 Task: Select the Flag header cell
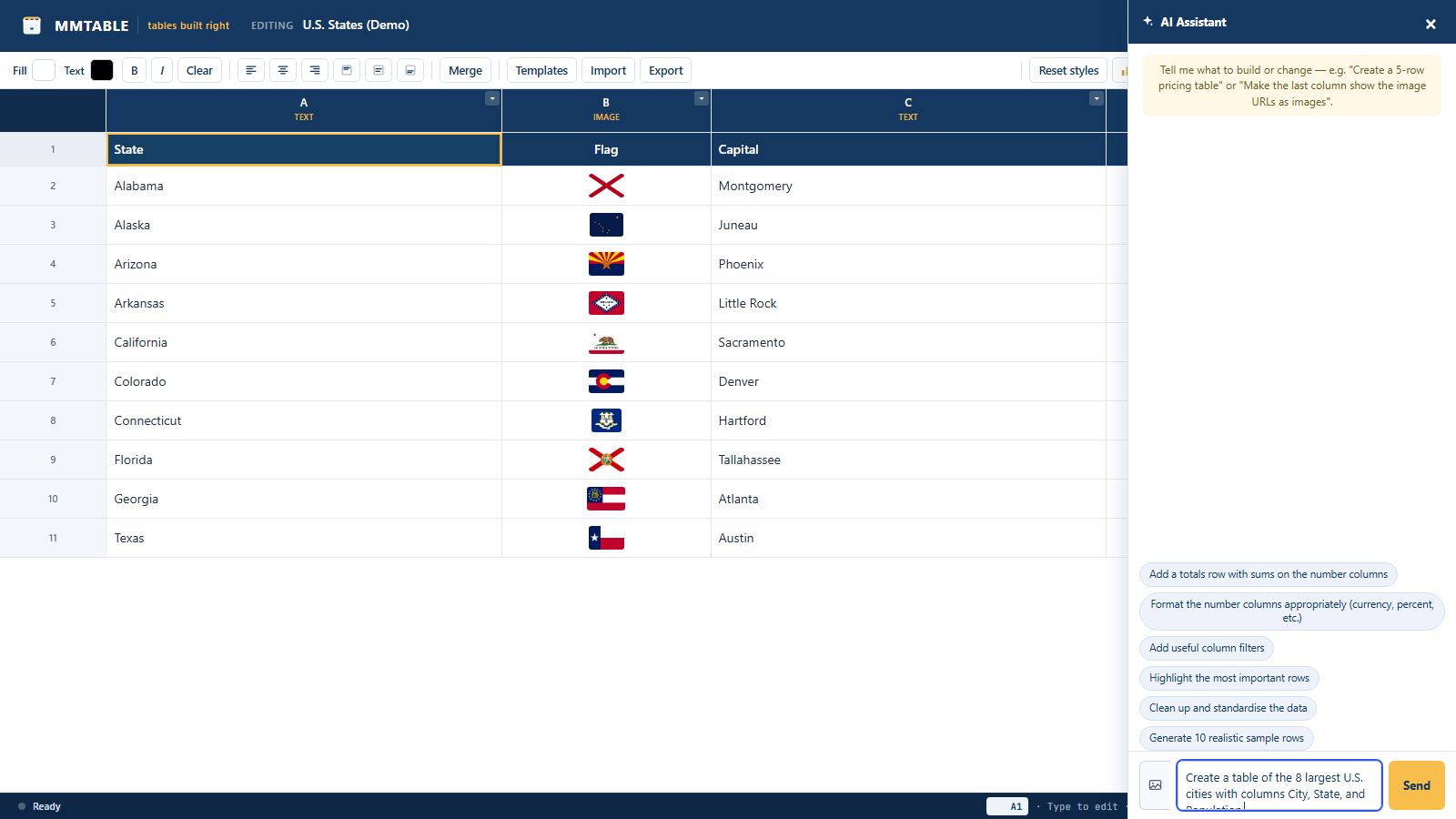606,149
